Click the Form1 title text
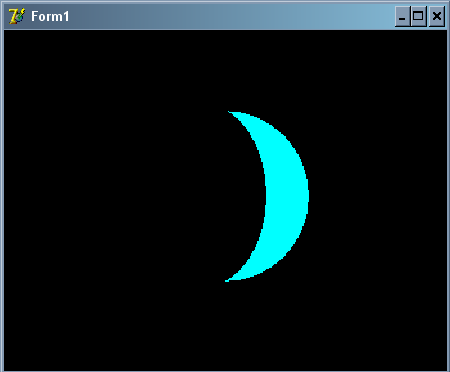 pyautogui.click(x=50, y=16)
